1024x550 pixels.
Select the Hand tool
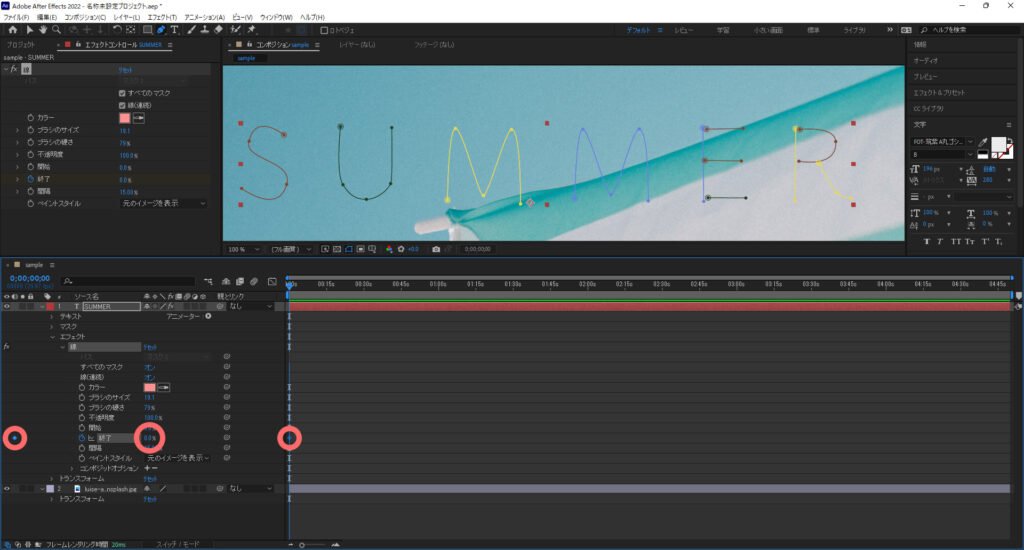click(44, 30)
